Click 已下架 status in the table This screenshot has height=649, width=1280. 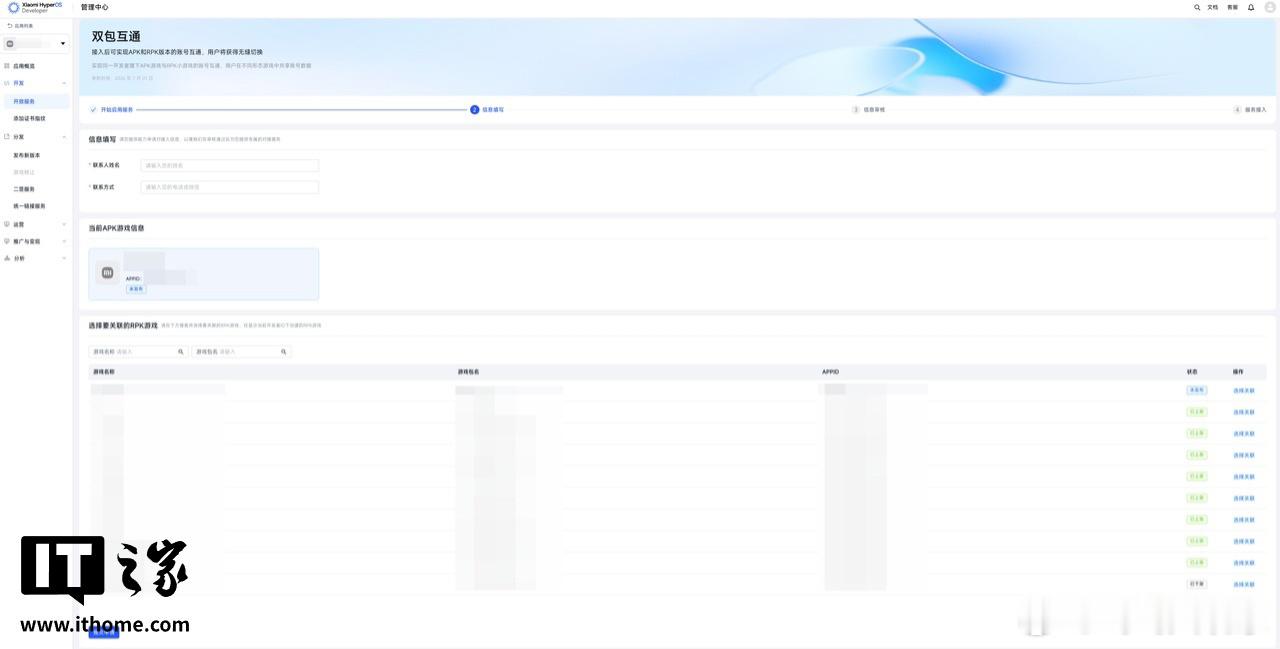tap(1197, 584)
